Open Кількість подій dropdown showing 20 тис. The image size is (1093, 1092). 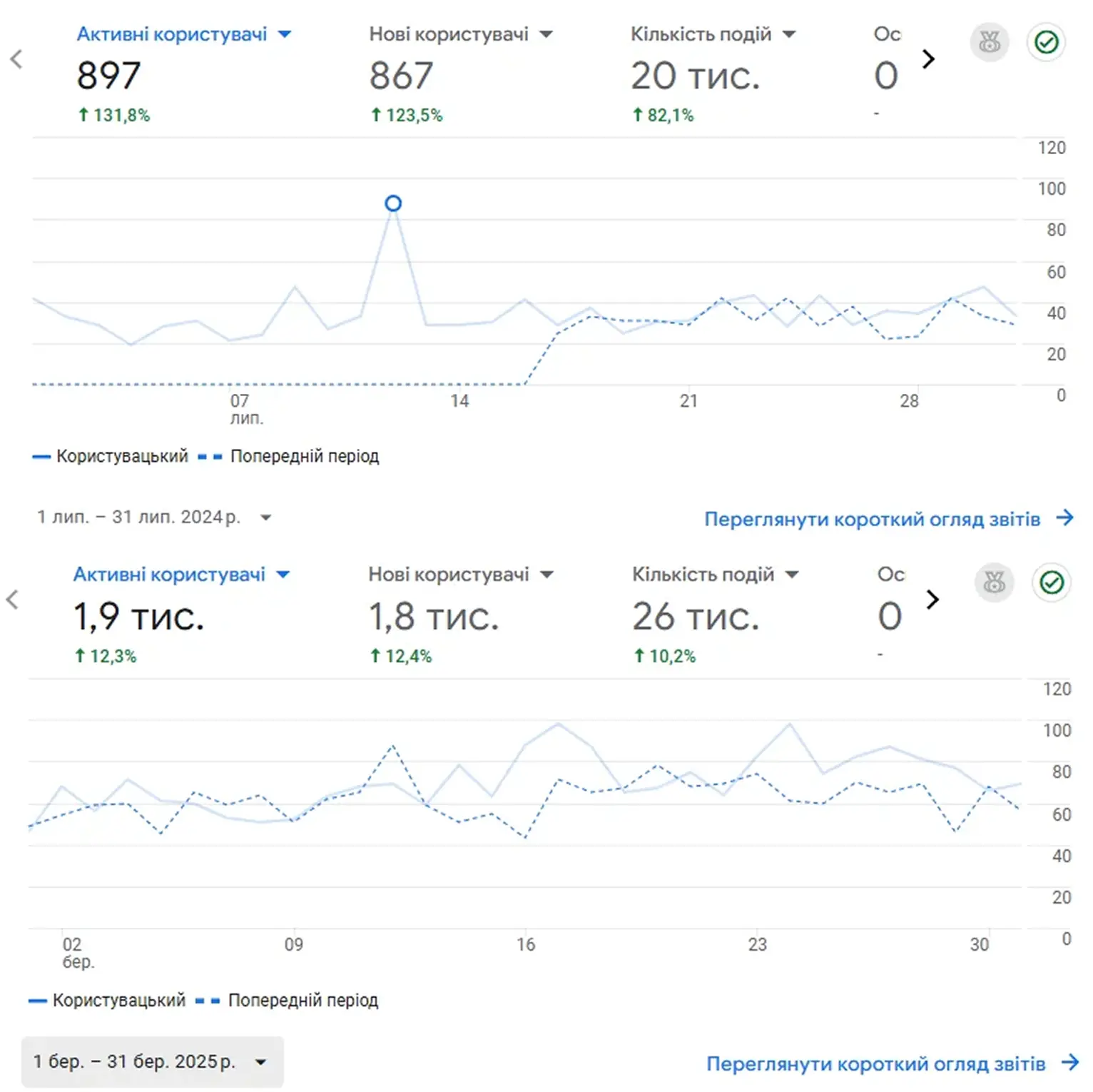click(789, 34)
